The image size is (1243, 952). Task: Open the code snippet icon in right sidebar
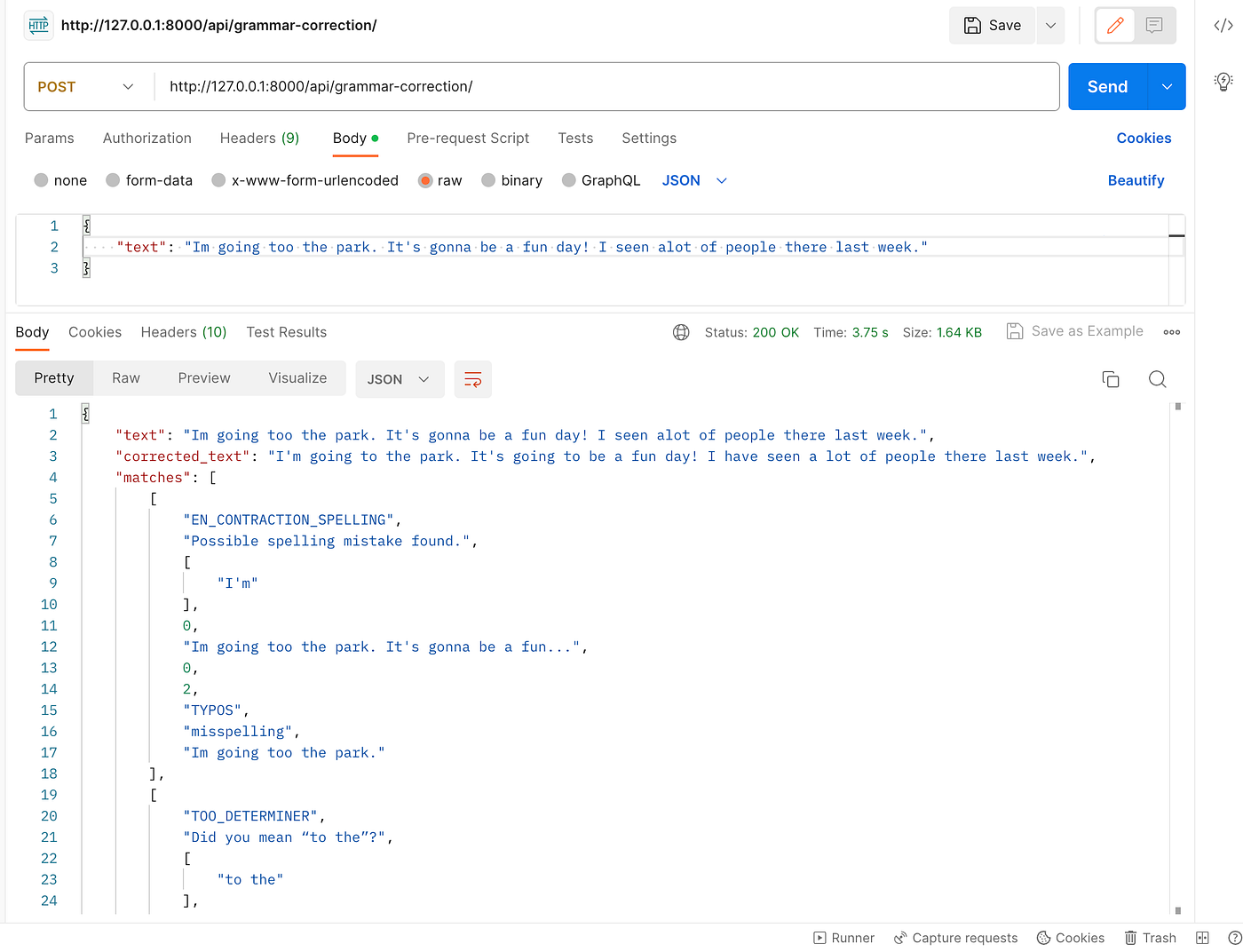point(1223,26)
